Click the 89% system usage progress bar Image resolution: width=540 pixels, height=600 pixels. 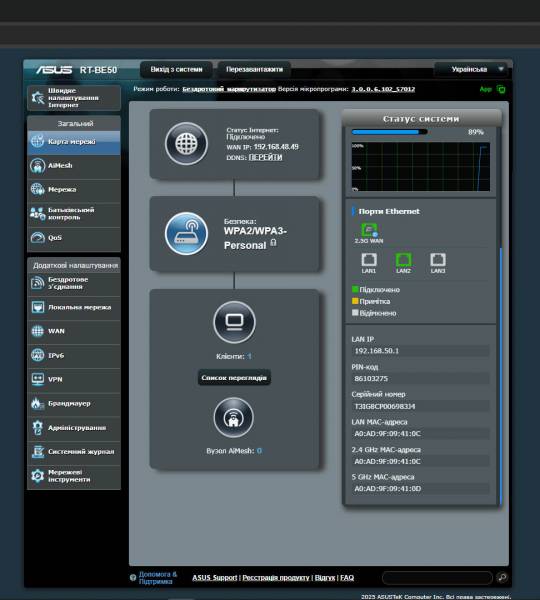point(389,132)
